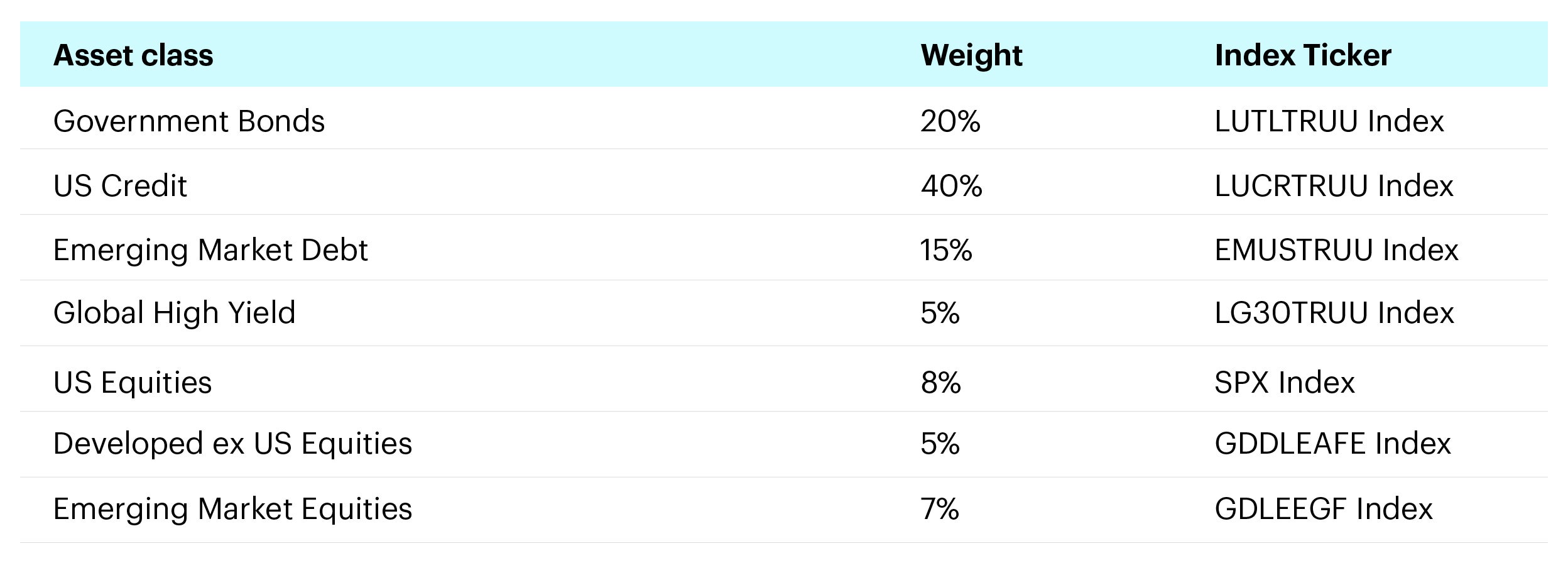Select the Index Ticker column header
The height and width of the screenshot is (585, 1568).
(x=1303, y=55)
